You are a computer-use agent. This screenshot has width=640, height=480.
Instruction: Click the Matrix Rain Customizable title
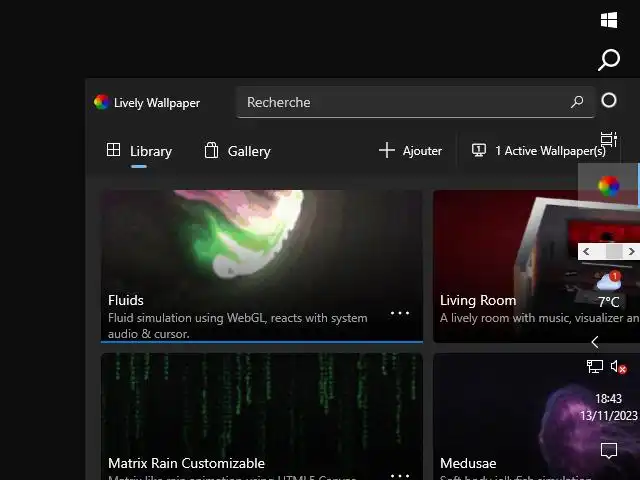187,463
